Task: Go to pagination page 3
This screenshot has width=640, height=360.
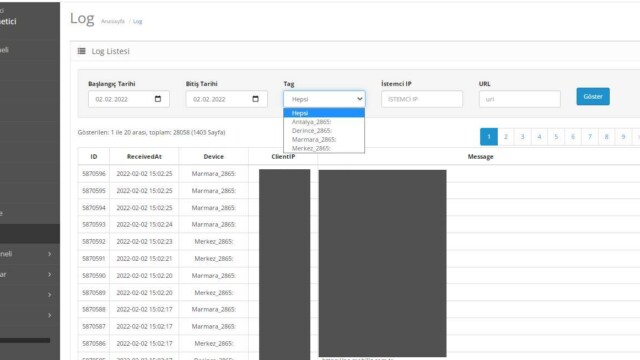Action: click(522, 137)
